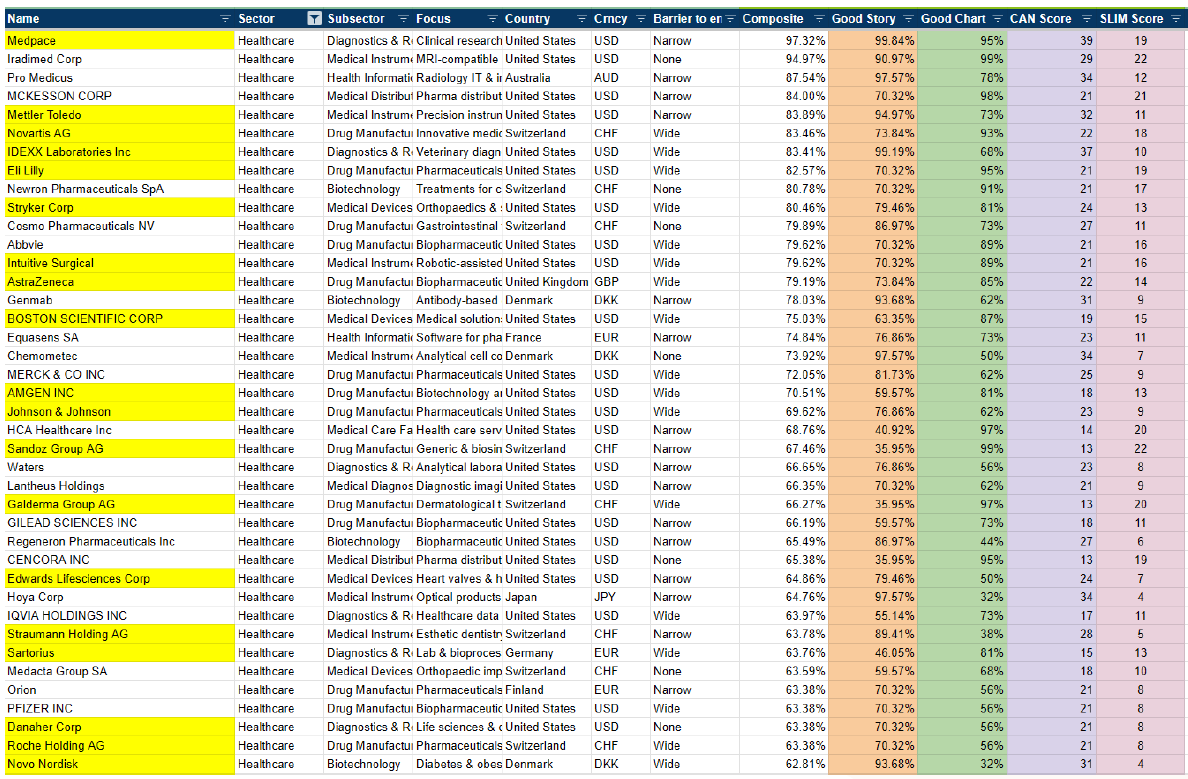The image size is (1188, 779).
Task: Select Good Story 99.19% in IDEXX row
Action: pos(873,152)
